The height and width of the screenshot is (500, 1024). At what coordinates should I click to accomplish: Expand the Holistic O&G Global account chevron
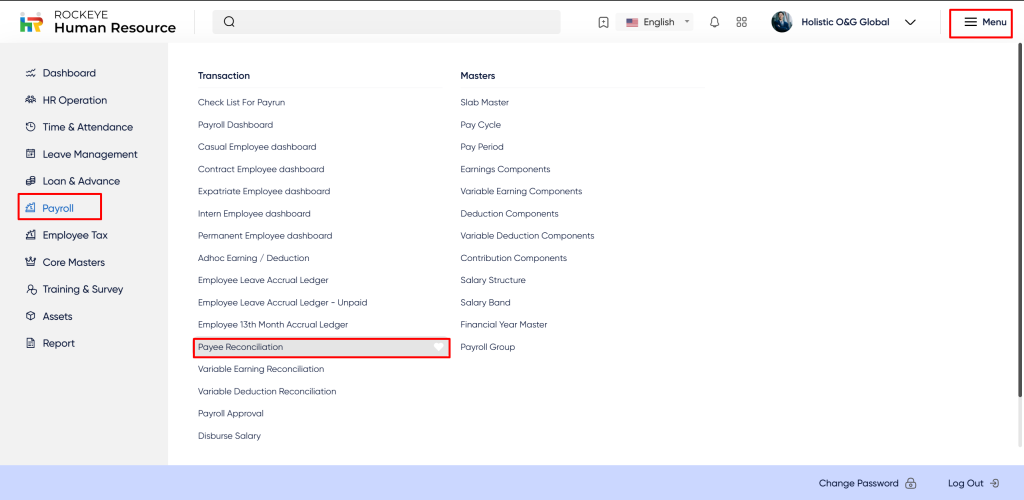[910, 22]
